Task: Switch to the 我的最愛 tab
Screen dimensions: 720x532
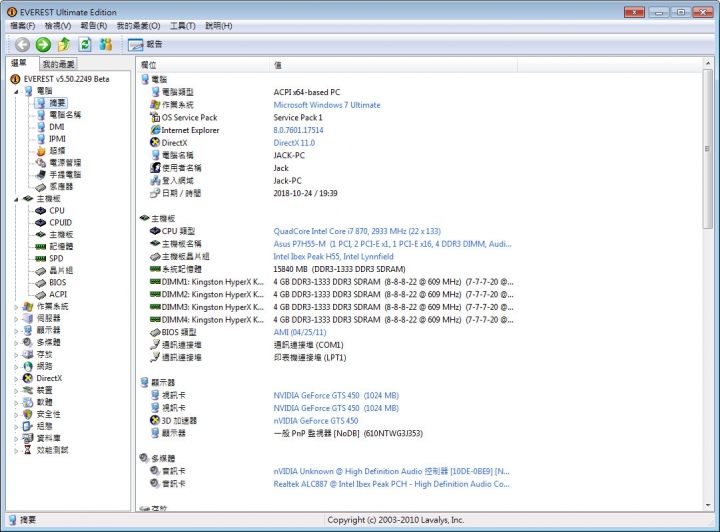Action: (x=58, y=64)
